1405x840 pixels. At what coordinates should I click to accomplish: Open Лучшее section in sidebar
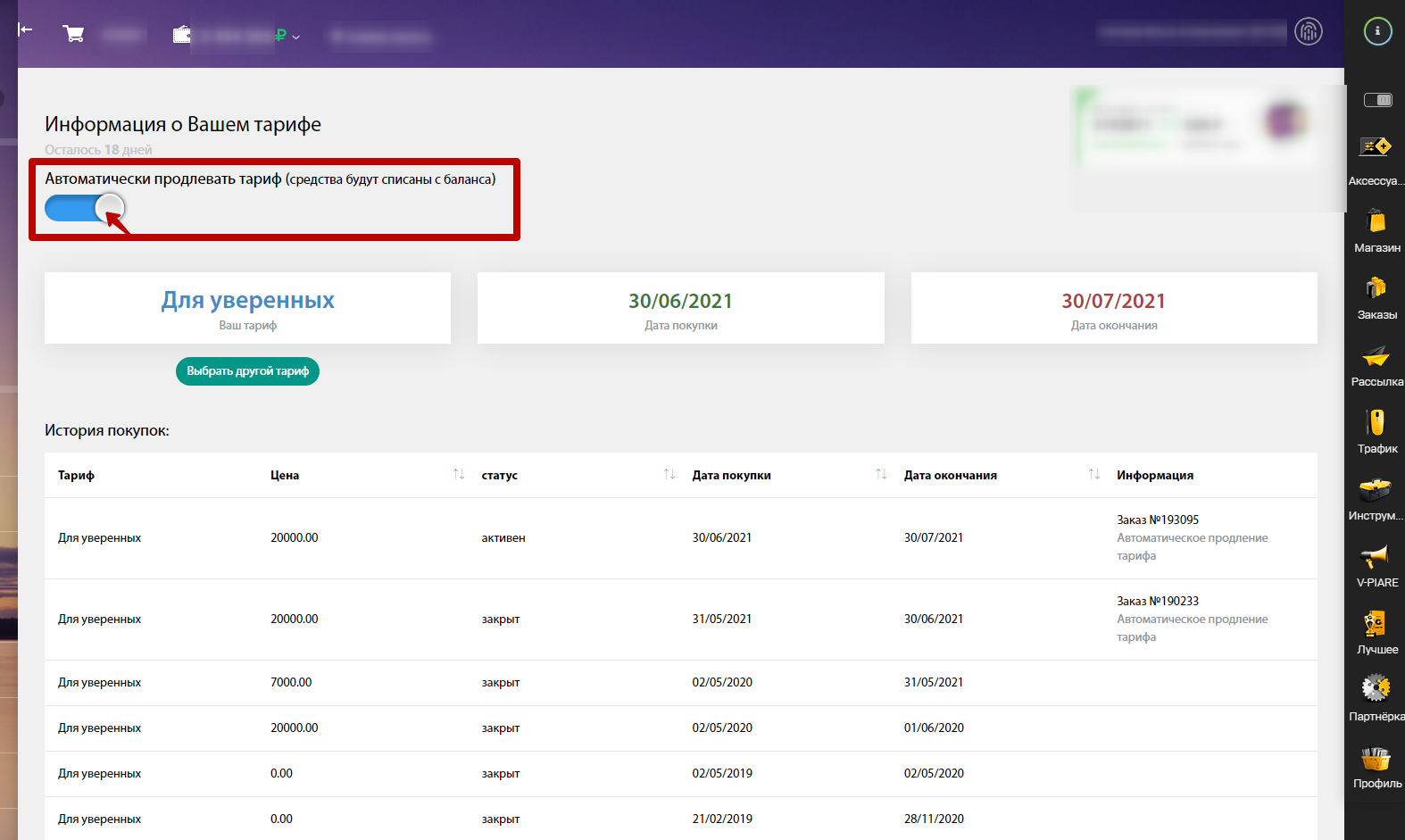pyautogui.click(x=1376, y=632)
